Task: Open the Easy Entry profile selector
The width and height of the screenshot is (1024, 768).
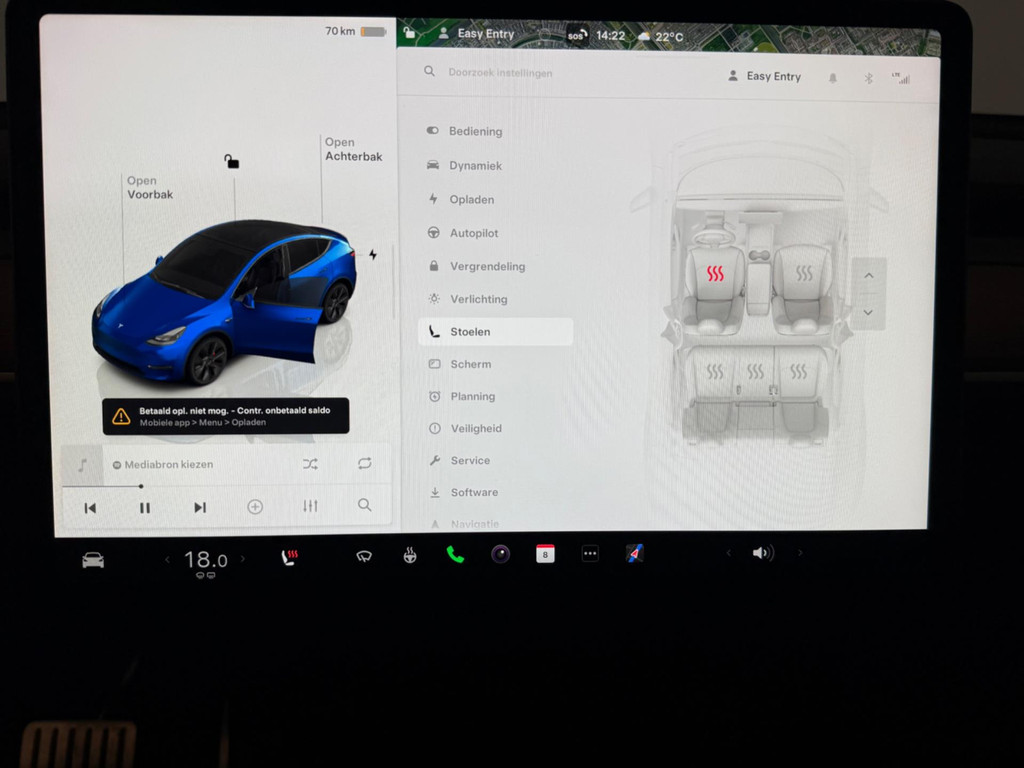Action: (x=765, y=76)
